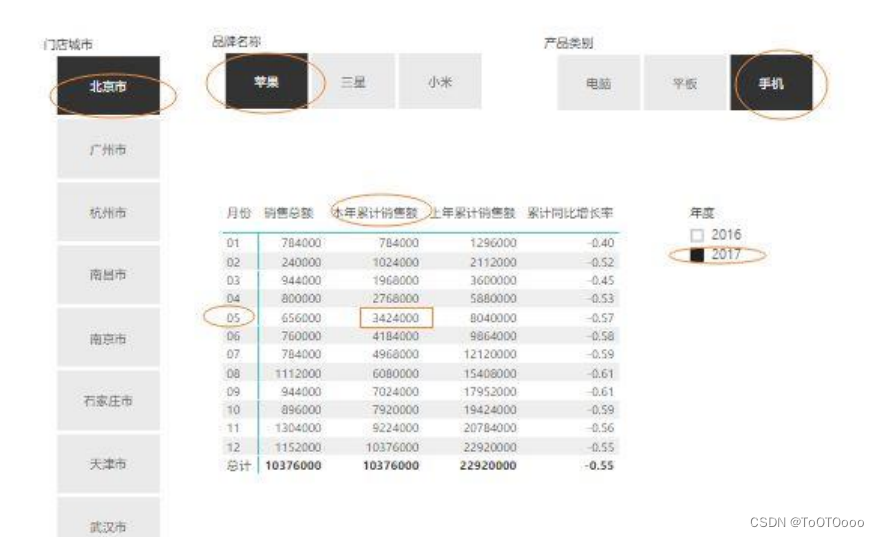Viewport: 879px width, 537px height.
Task: Select 电脑 product category
Action: [x=598, y=83]
